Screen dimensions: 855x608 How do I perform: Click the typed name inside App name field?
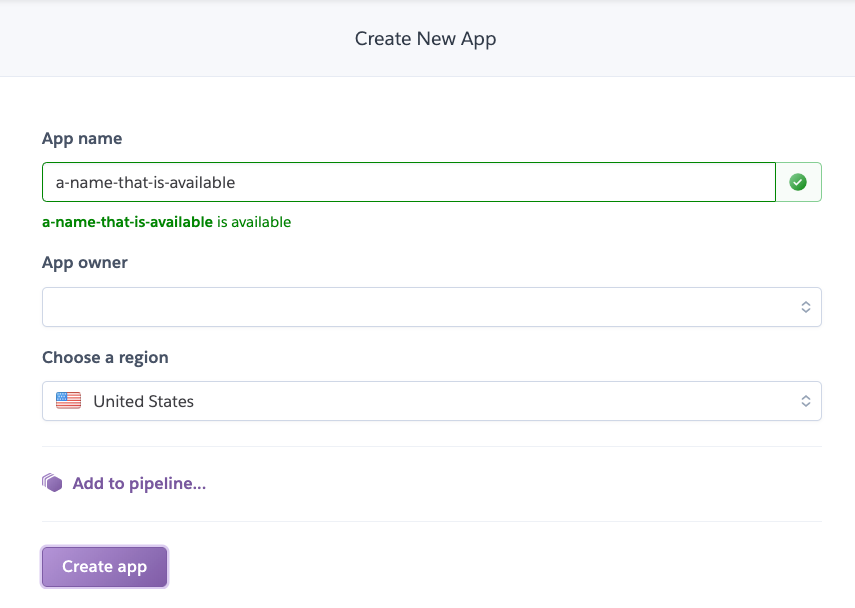tap(145, 182)
